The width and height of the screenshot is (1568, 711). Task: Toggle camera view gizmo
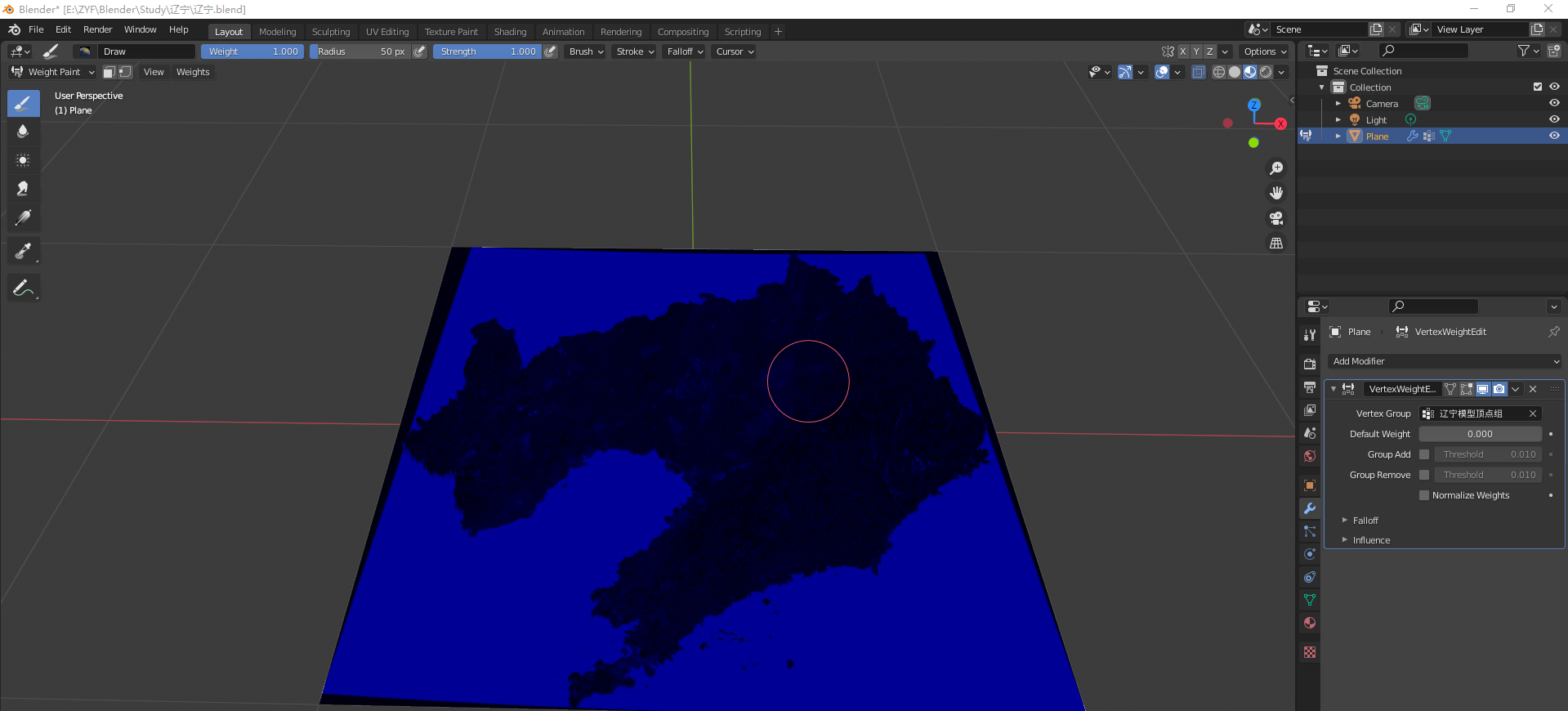(x=1275, y=218)
